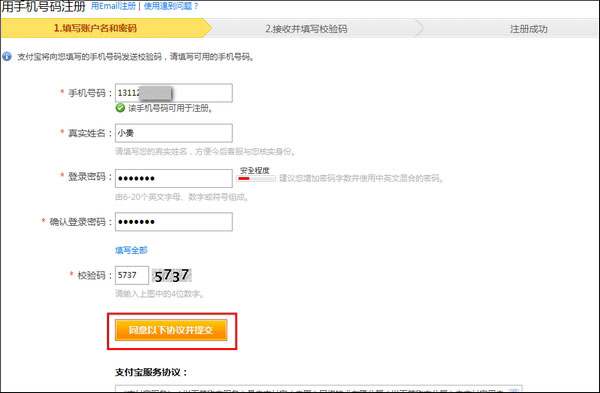This screenshot has width=600, height=393.
Task: Focus the 确认登录密码 field
Action: pyautogui.click(x=173, y=222)
